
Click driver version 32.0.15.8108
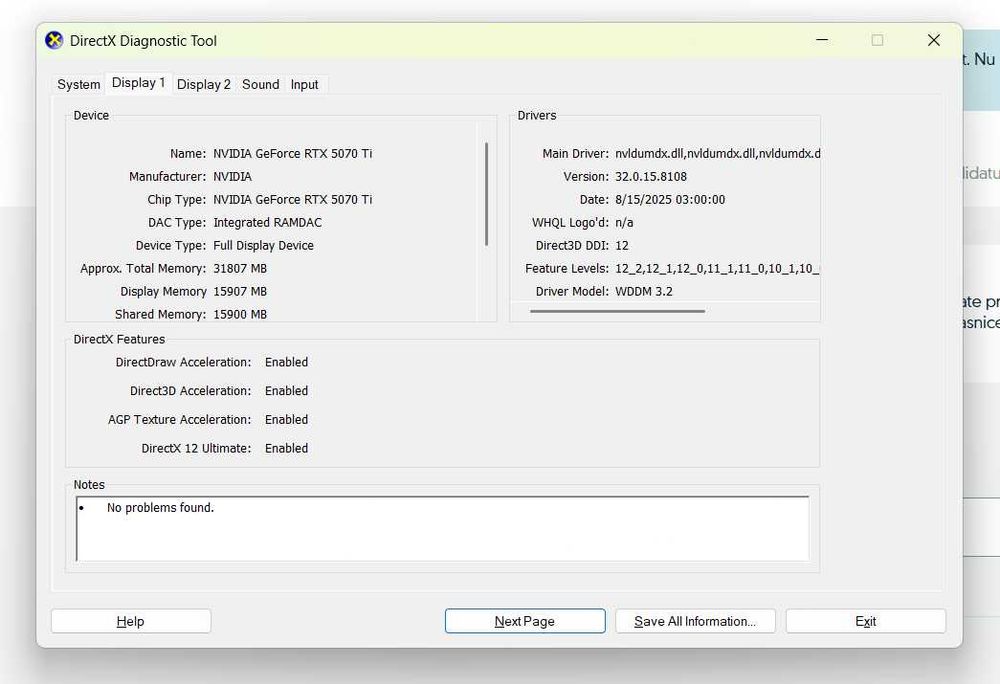pyautogui.click(x=651, y=177)
